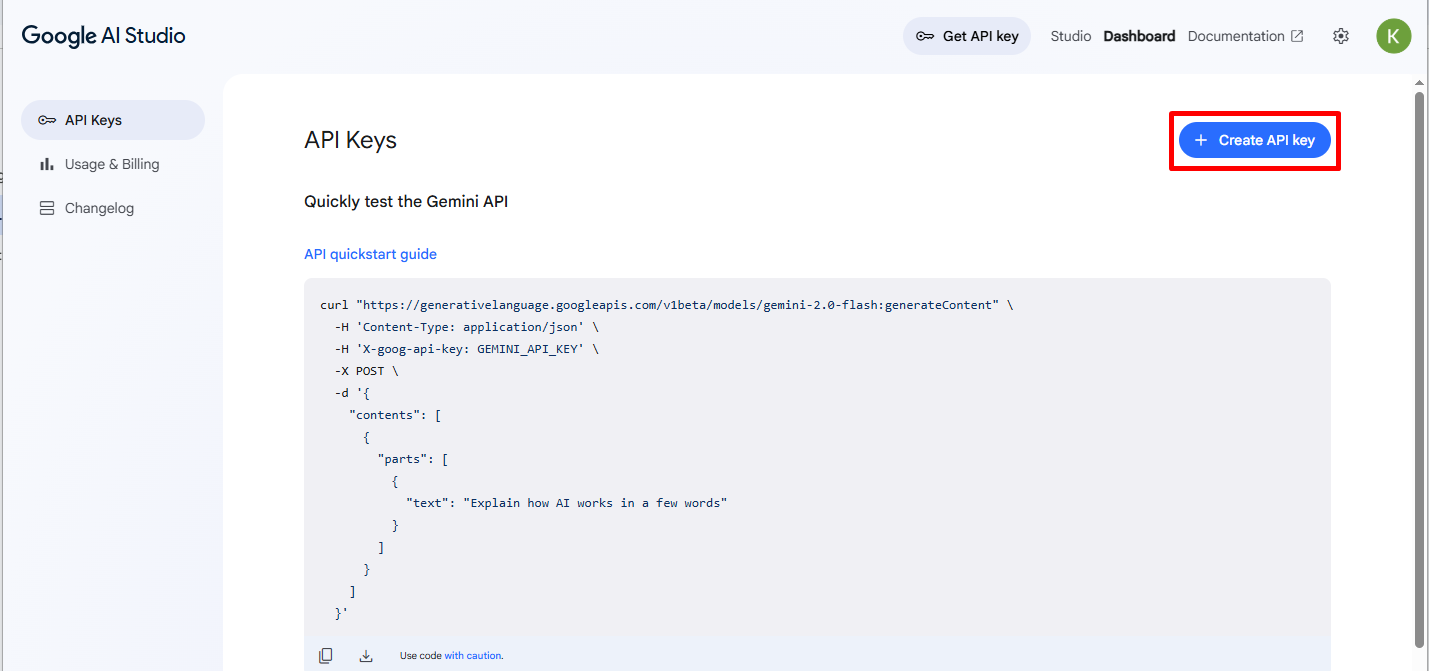Click the "Explain how AI works" text line

pyautogui.click(x=566, y=503)
